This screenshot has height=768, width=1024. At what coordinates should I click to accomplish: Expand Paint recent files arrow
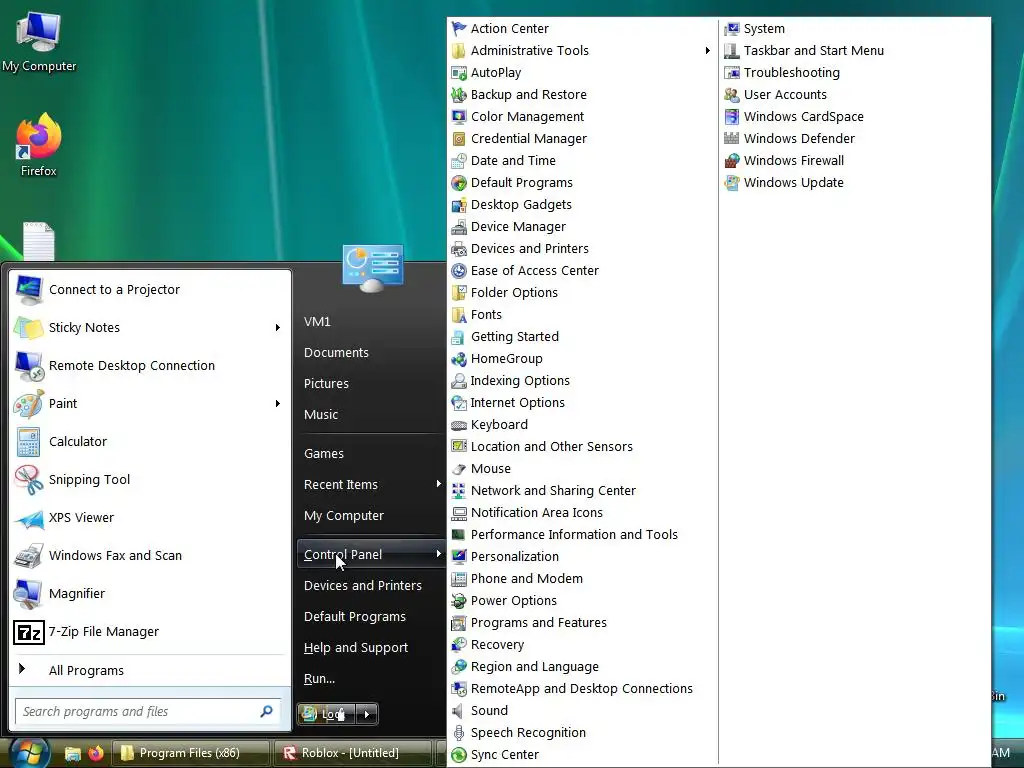278,404
